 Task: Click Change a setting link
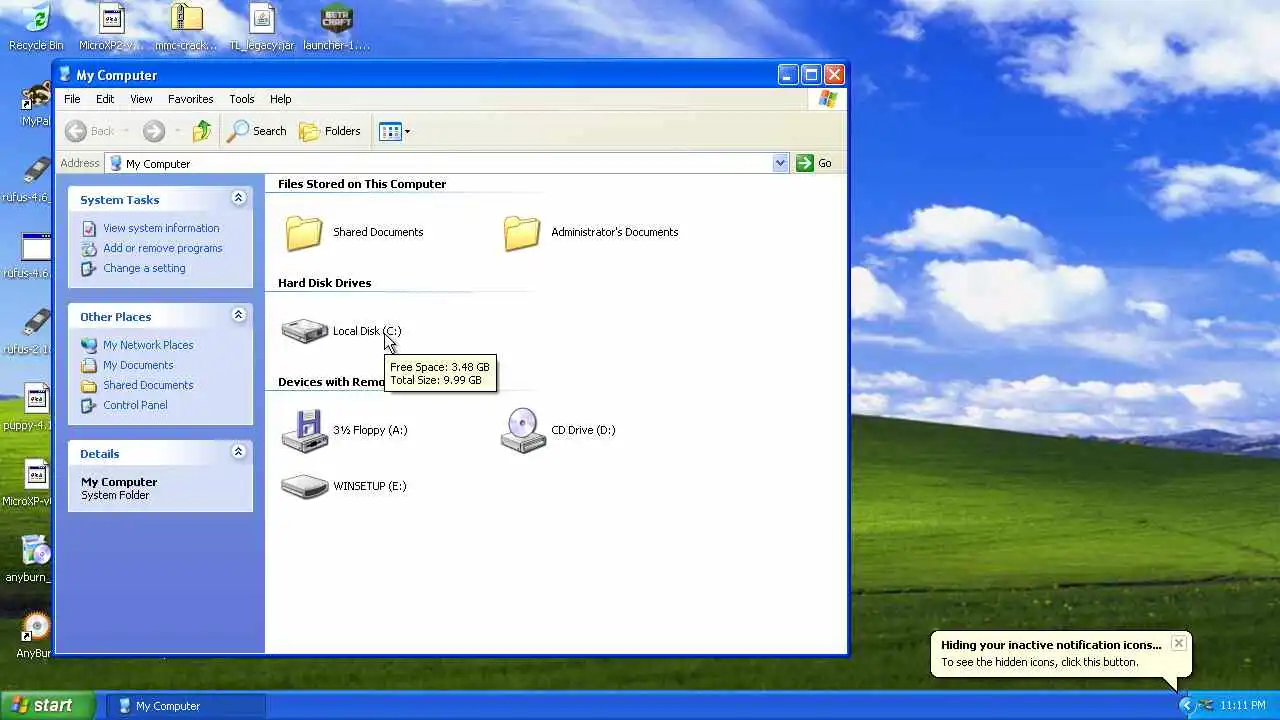pos(144,268)
